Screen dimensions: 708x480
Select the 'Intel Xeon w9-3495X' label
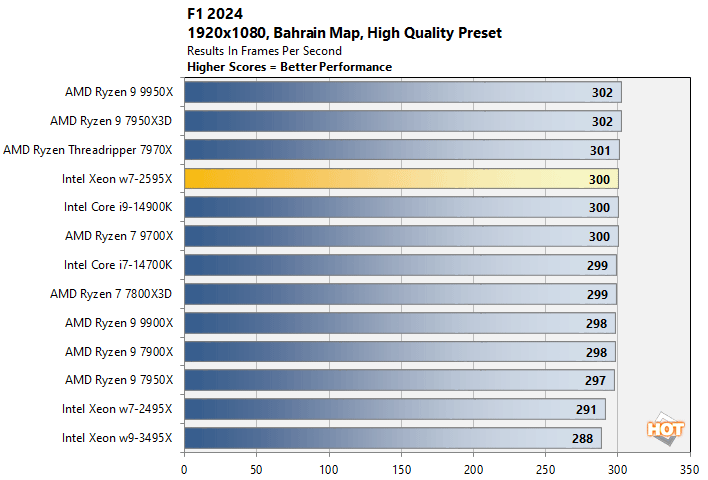(117, 438)
